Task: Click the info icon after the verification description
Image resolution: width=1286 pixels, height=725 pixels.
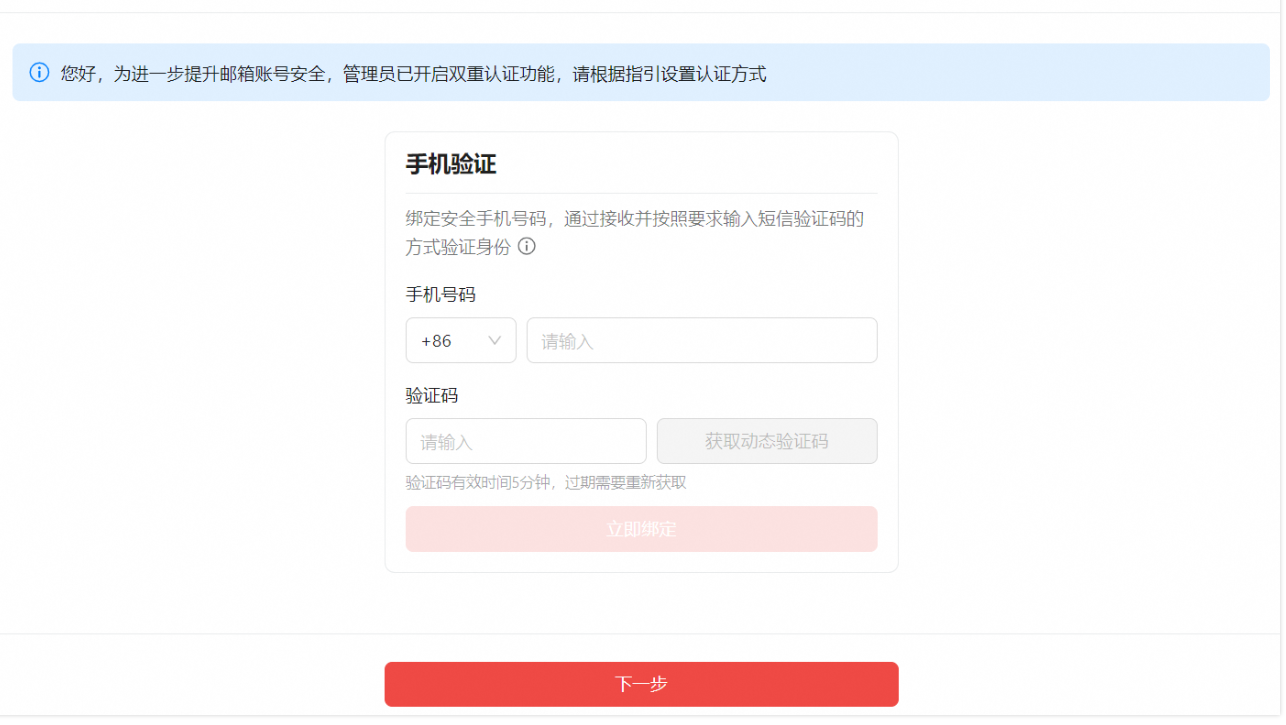Action: 526,247
